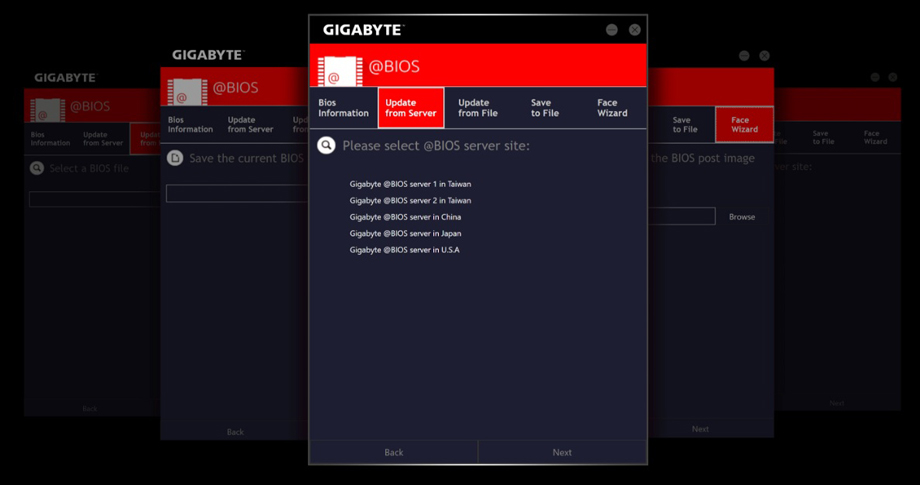Open Update from Server tab in far-left window
This screenshot has width=920, height=485.
point(103,139)
